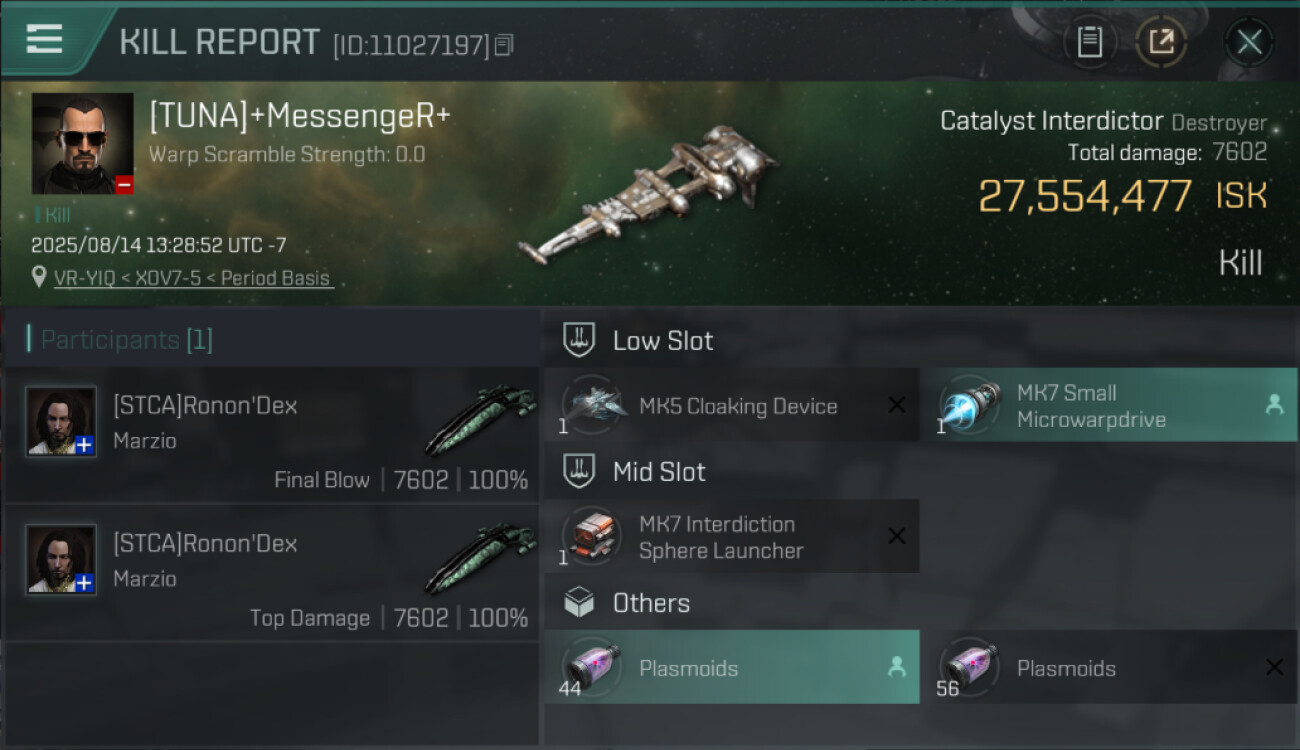The image size is (1300, 750).
Task: Click the share kill report icon
Action: tap(1161, 42)
